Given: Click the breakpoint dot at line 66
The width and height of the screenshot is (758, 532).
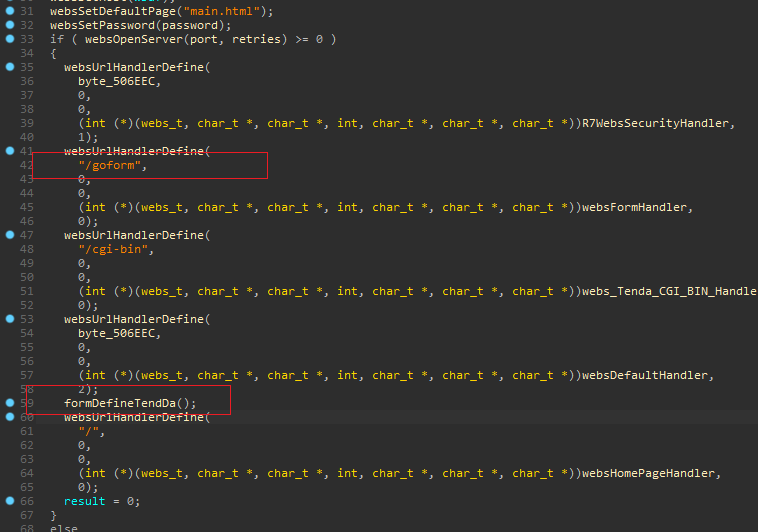Looking at the screenshot, I should [10, 501].
